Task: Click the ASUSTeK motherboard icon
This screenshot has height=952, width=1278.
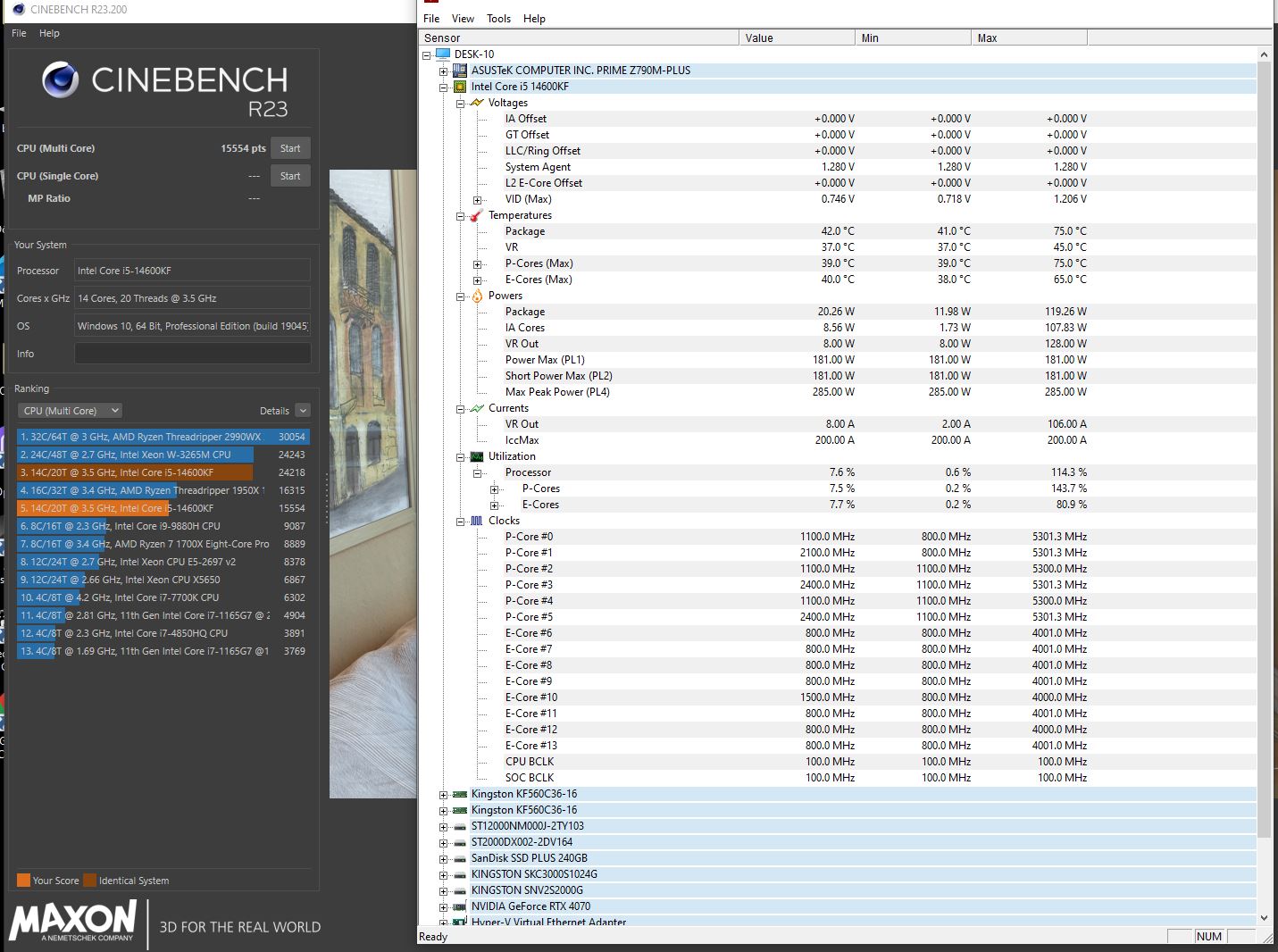Action: point(460,71)
